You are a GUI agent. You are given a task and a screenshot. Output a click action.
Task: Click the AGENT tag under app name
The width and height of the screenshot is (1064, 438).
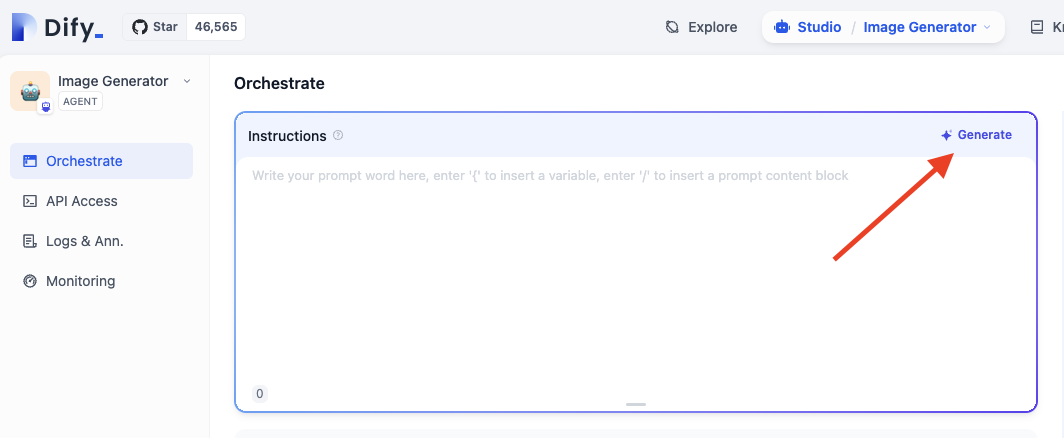click(x=80, y=101)
